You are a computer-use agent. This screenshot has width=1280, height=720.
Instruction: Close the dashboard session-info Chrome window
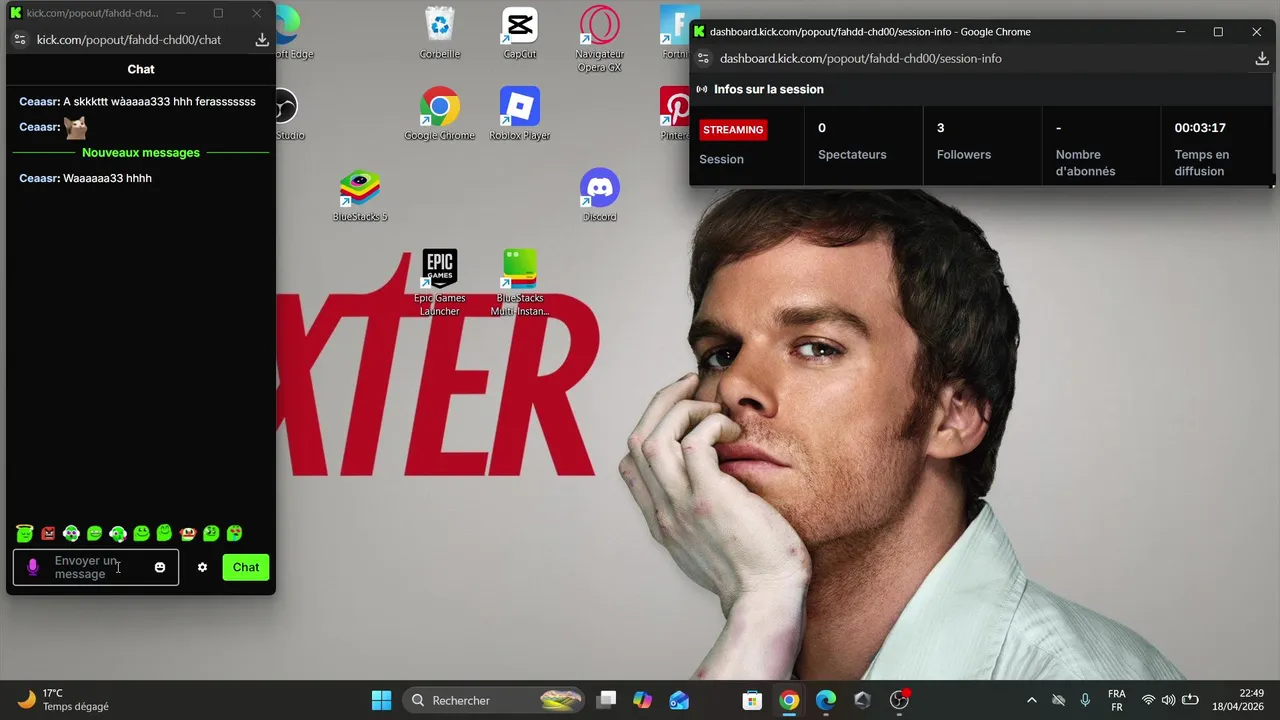[x=1257, y=32]
